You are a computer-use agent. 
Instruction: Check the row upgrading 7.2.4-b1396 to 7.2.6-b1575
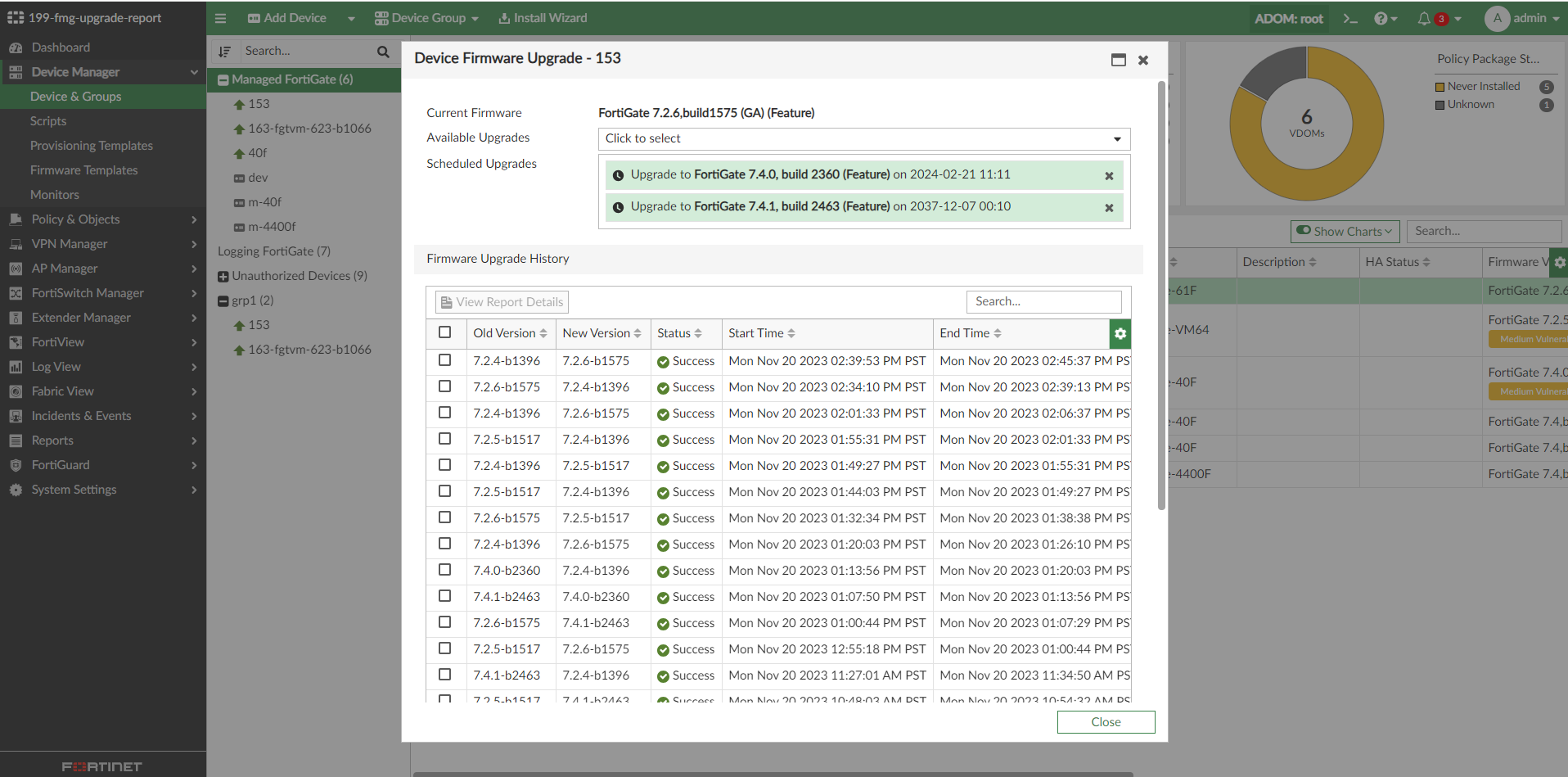445,360
